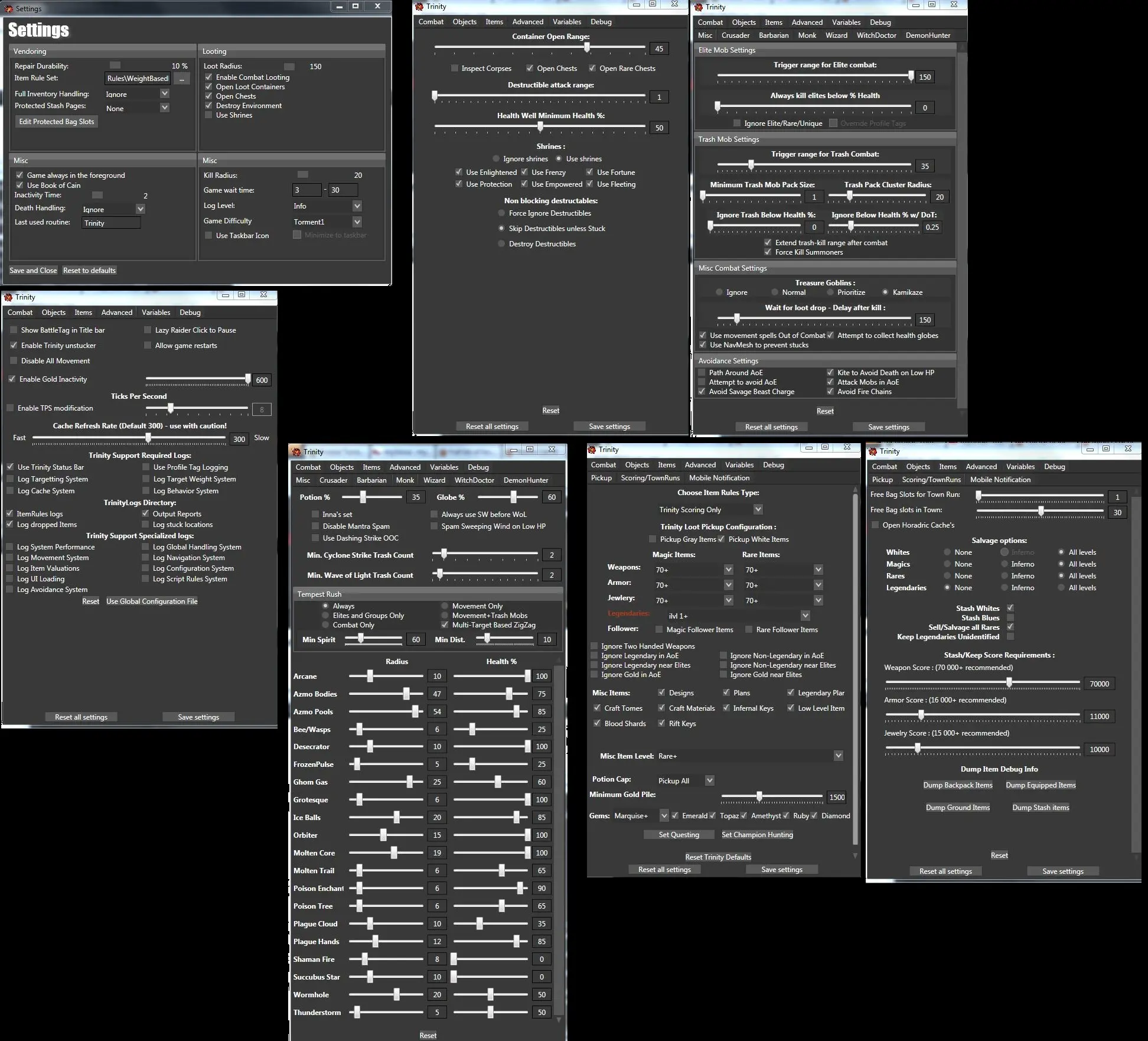Viewport: 1148px width, 1041px height.
Task: Open the Scoring/TownRuns tab
Action: [x=650, y=478]
